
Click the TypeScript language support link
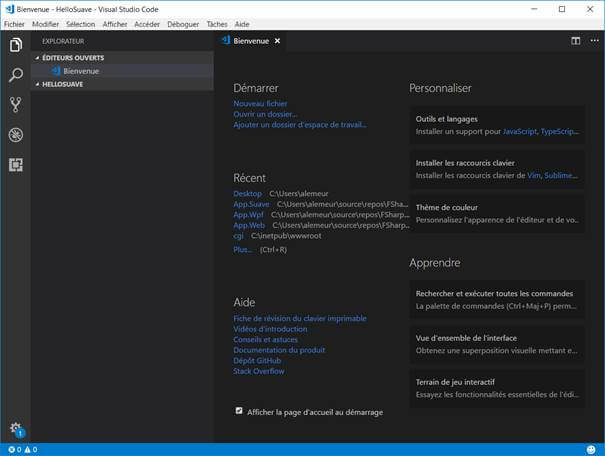(x=559, y=132)
